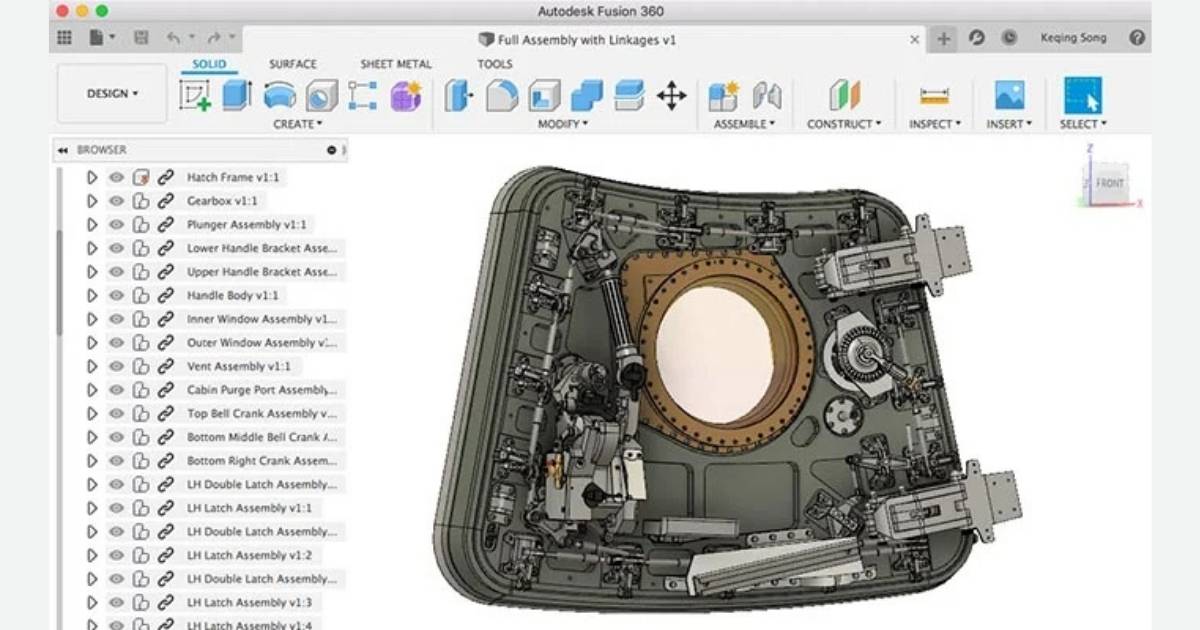Open the CREATE dropdown menu

[x=298, y=124]
